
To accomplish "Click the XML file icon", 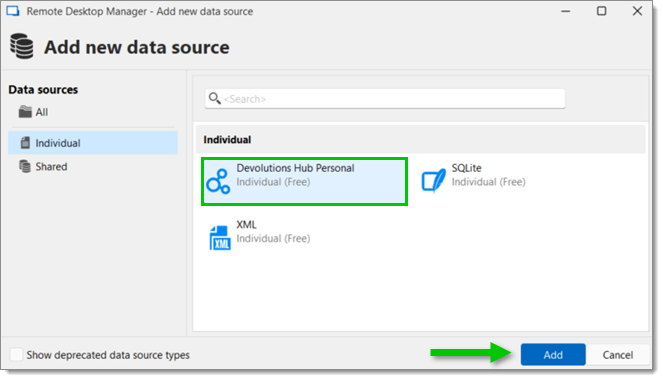I will click(220, 238).
